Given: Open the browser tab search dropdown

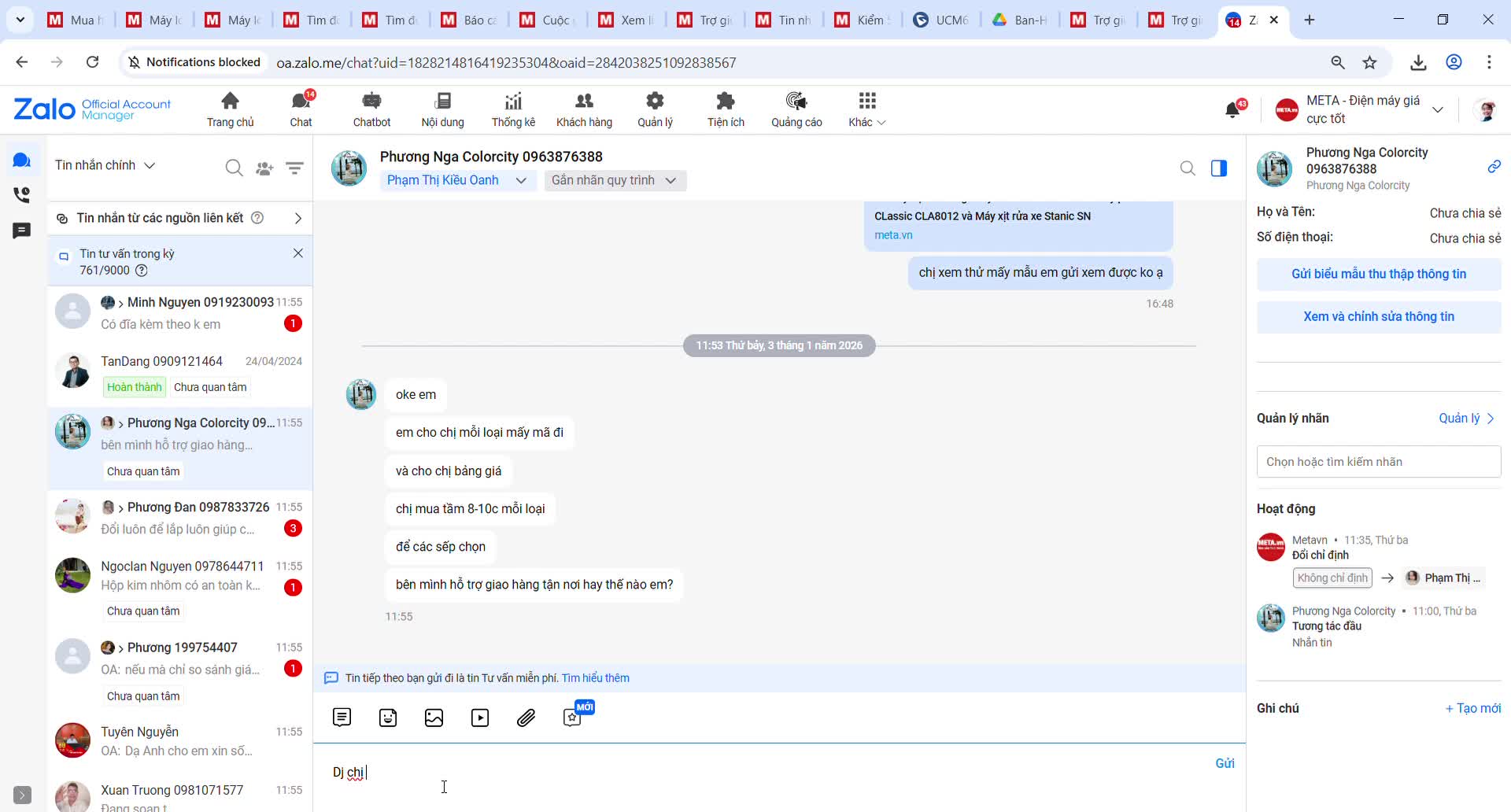Looking at the screenshot, I should pos(20,20).
